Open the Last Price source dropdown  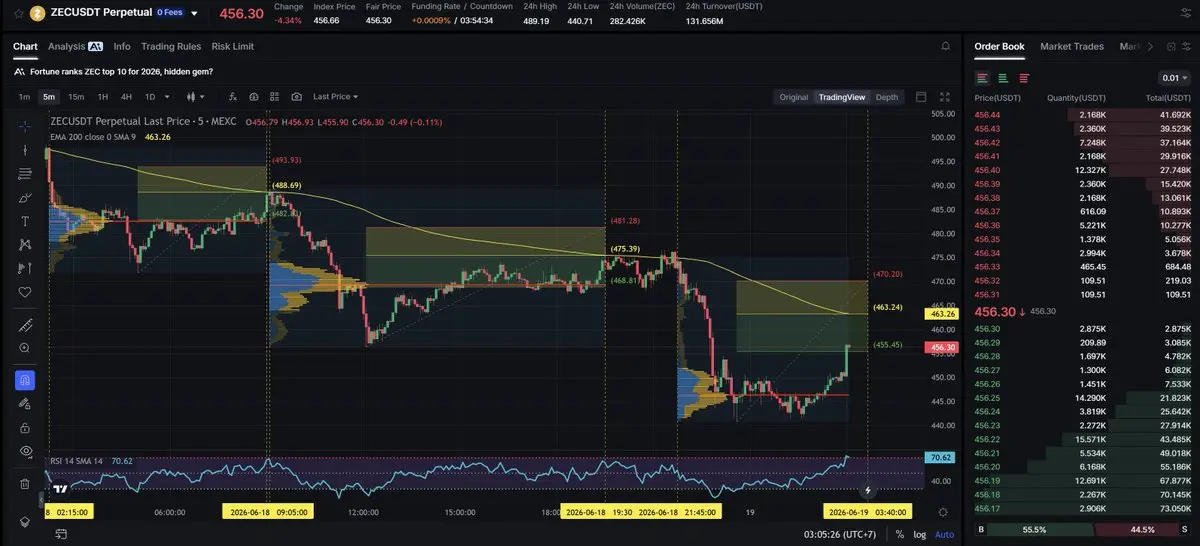tap(335, 97)
